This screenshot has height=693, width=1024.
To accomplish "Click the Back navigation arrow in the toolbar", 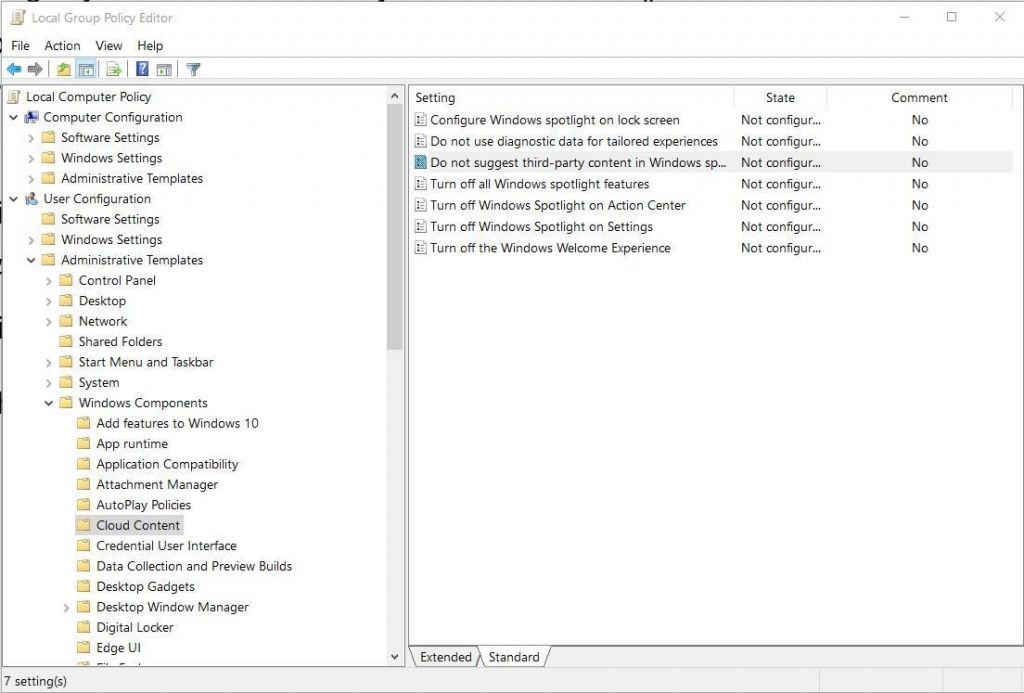I will (x=13, y=69).
